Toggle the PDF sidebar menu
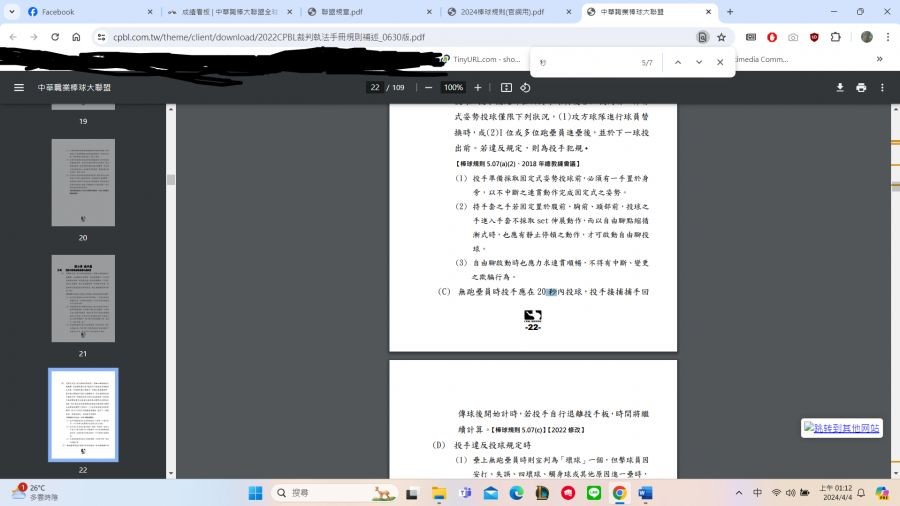Image resolution: width=900 pixels, height=506 pixels. (x=19, y=87)
